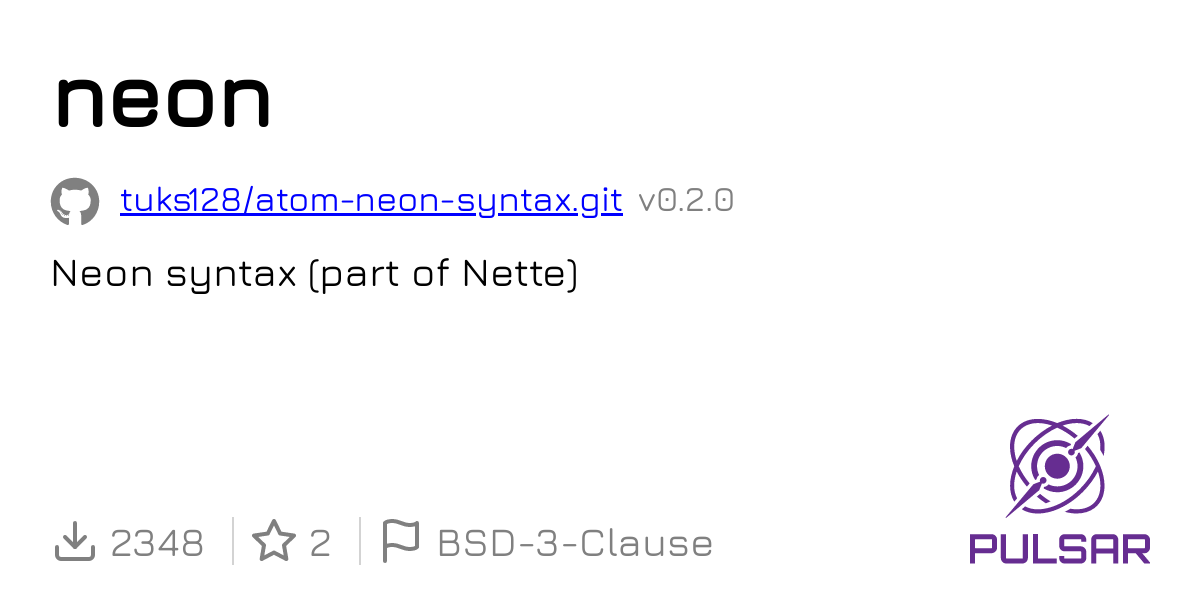The height and width of the screenshot is (600, 1200).
Task: Click the GitHub octocat icon
Action: (75, 202)
